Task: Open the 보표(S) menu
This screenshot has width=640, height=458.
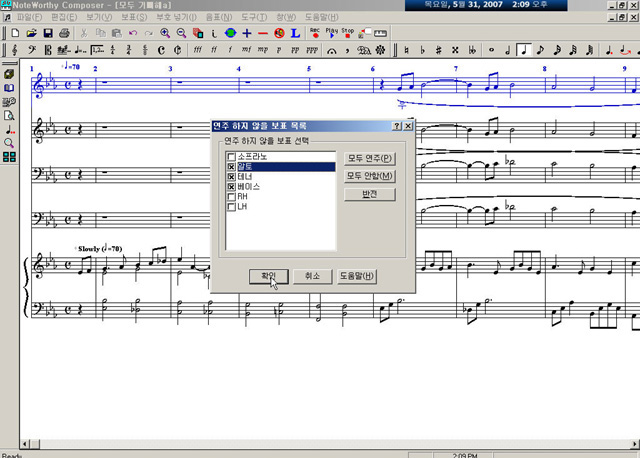Action: 134,17
